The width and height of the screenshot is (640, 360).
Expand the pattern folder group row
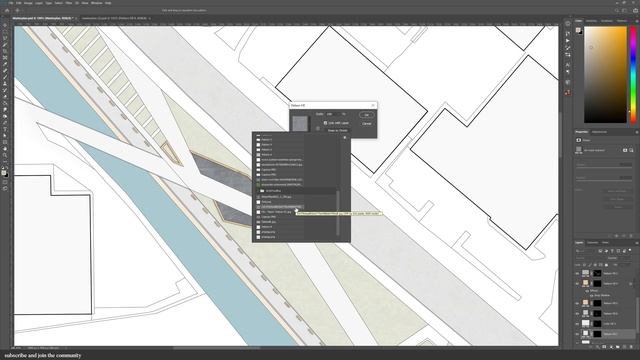click(258, 191)
